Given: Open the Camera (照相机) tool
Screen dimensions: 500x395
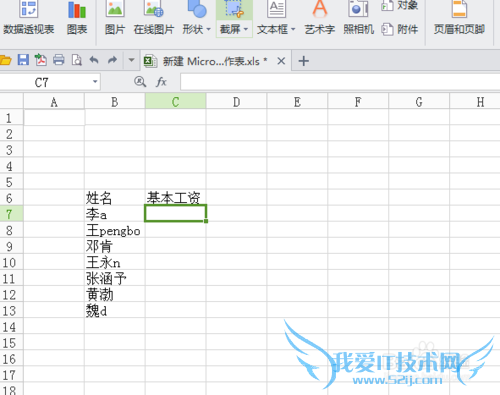Looking at the screenshot, I should 358,18.
